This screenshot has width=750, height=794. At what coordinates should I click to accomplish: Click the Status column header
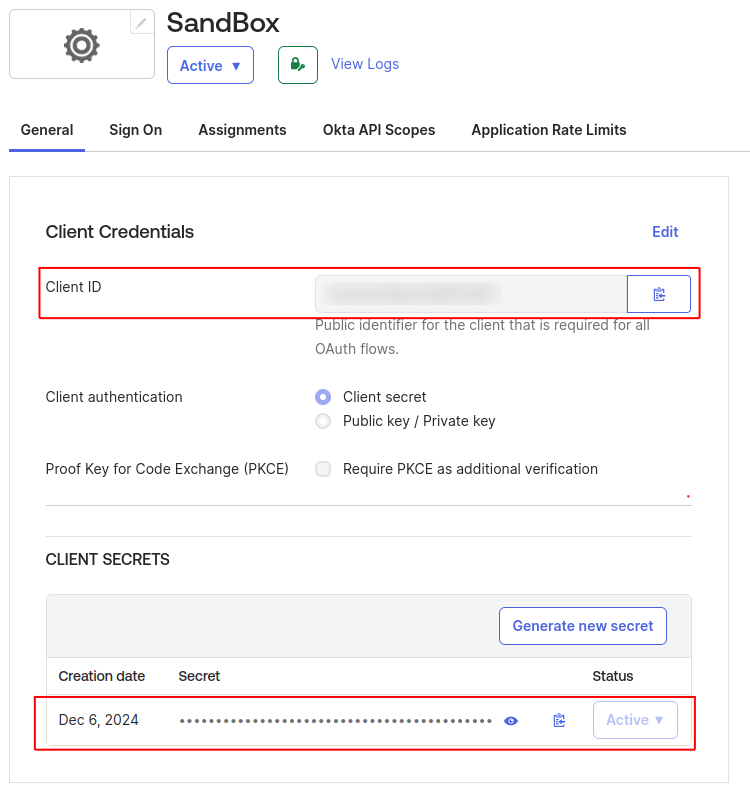(x=613, y=677)
